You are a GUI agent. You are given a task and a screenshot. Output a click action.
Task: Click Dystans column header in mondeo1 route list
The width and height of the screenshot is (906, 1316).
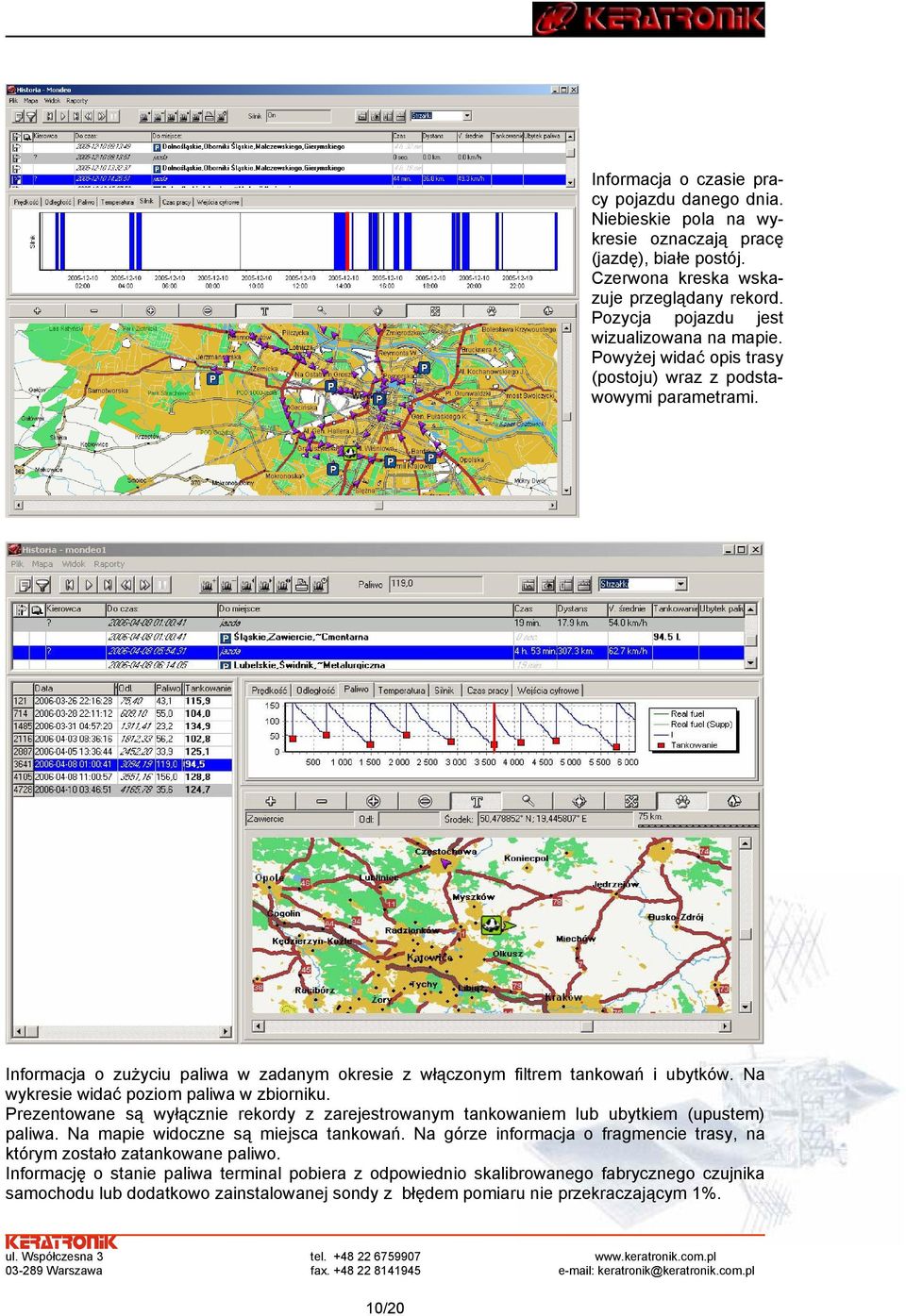click(580, 609)
